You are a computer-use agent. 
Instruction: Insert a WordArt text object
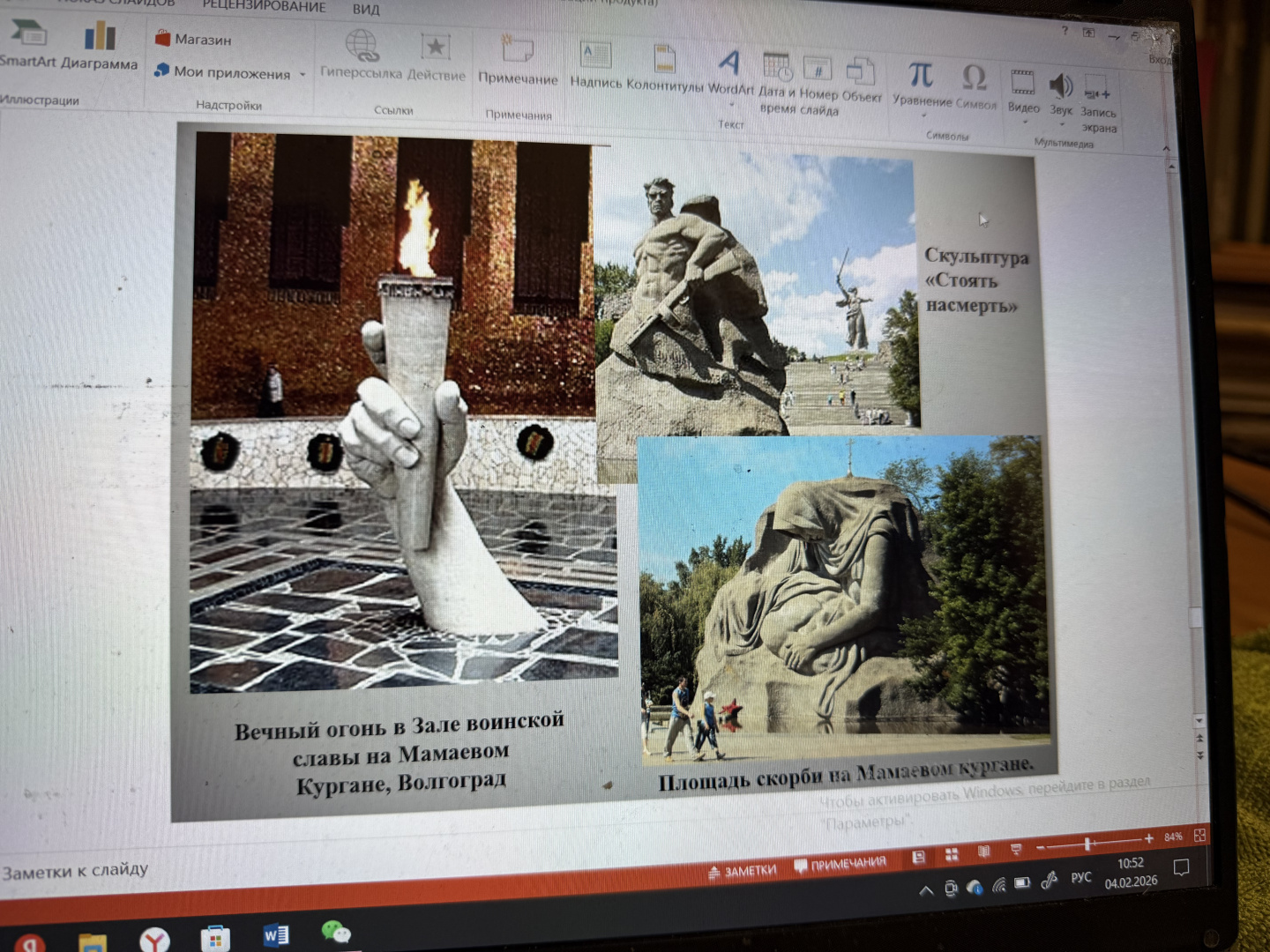coord(728,64)
